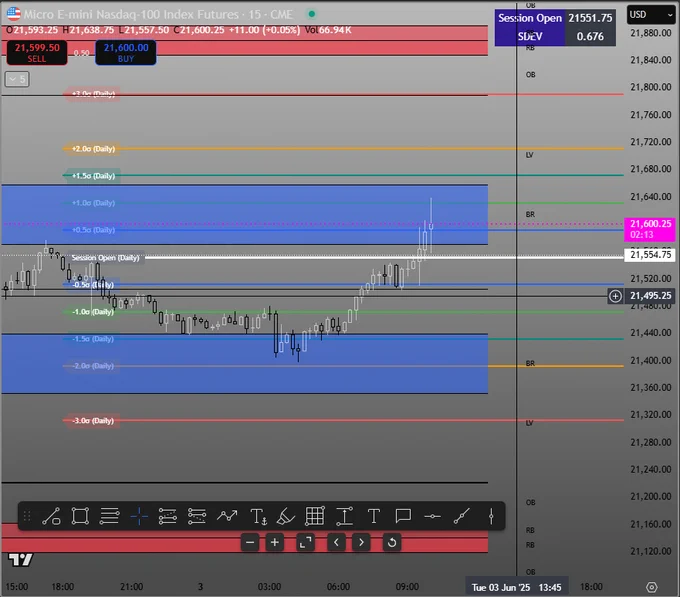Select the +1.0σ (Daily) line label
Image resolution: width=680 pixels, height=597 pixels.
click(x=92, y=203)
